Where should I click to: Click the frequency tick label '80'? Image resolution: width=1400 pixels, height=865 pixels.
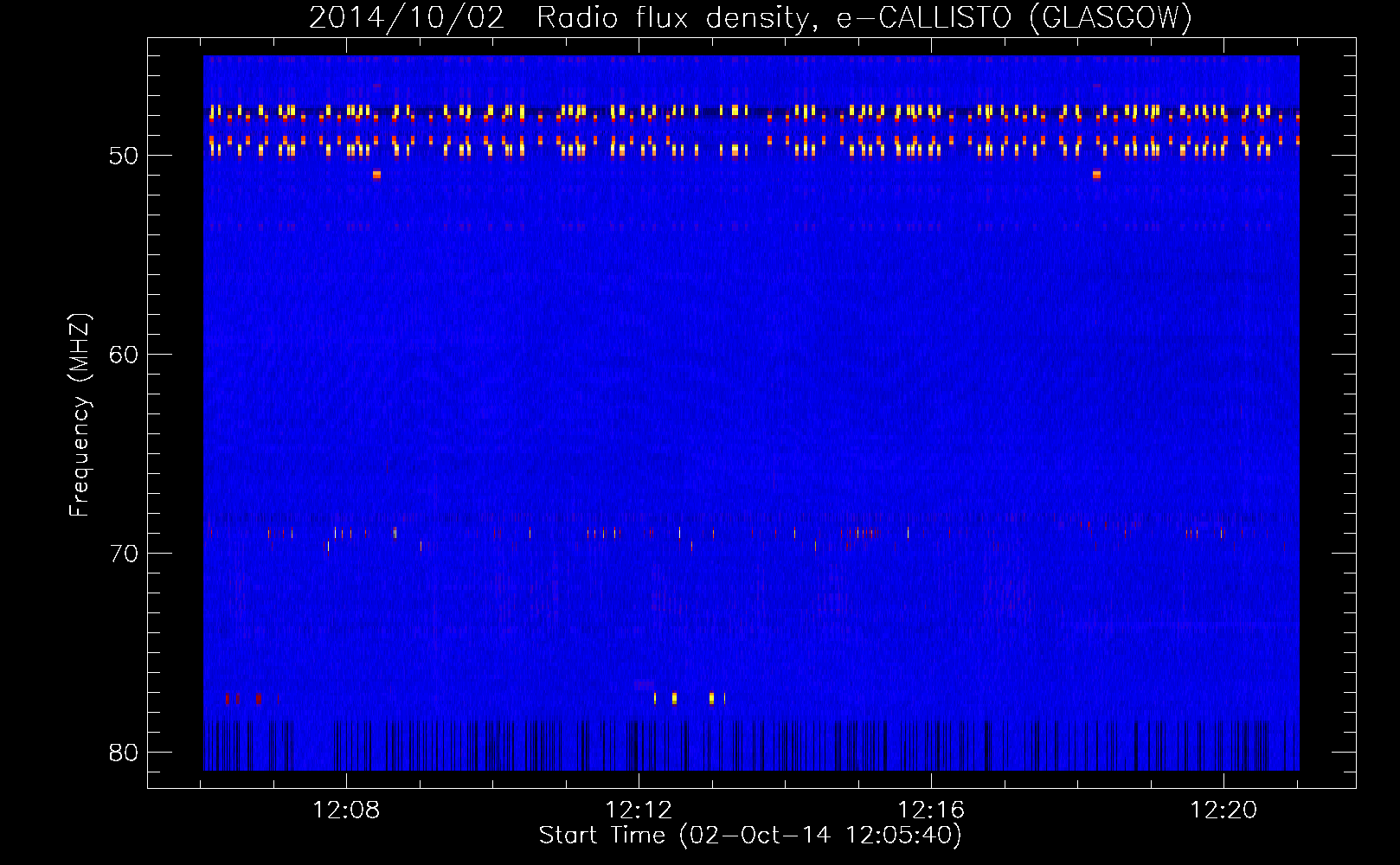[124, 753]
